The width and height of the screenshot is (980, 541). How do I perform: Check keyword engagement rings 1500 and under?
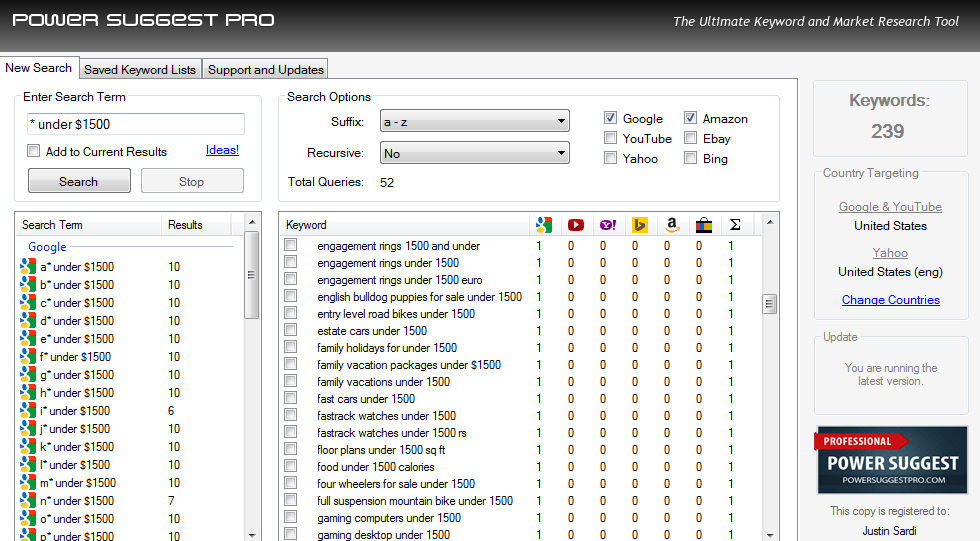(291, 244)
